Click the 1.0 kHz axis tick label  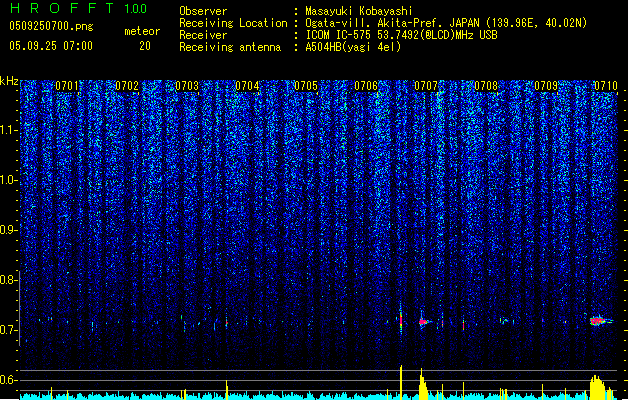coord(9,180)
